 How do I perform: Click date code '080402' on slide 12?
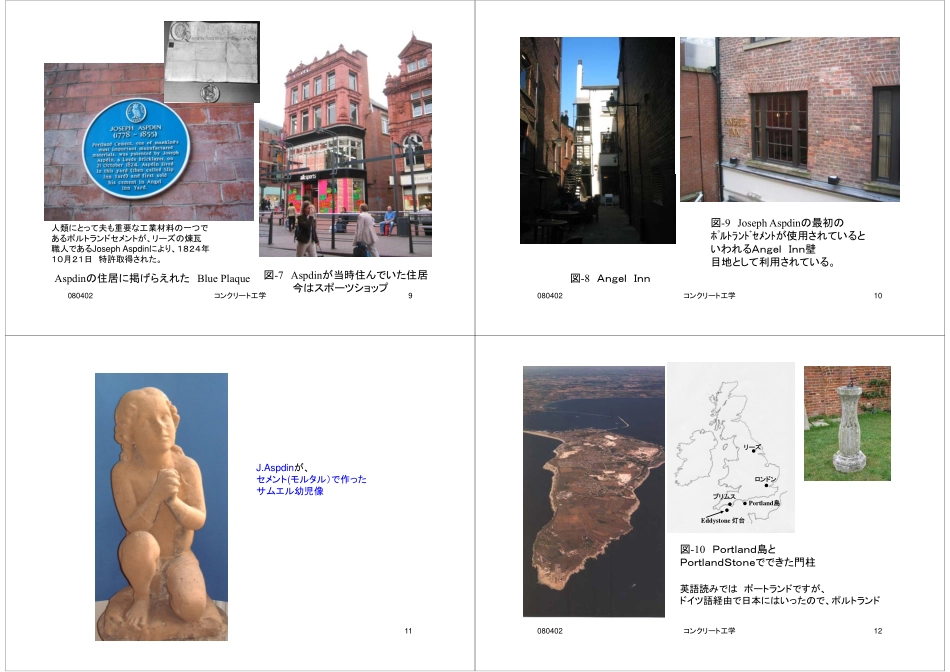(550, 631)
